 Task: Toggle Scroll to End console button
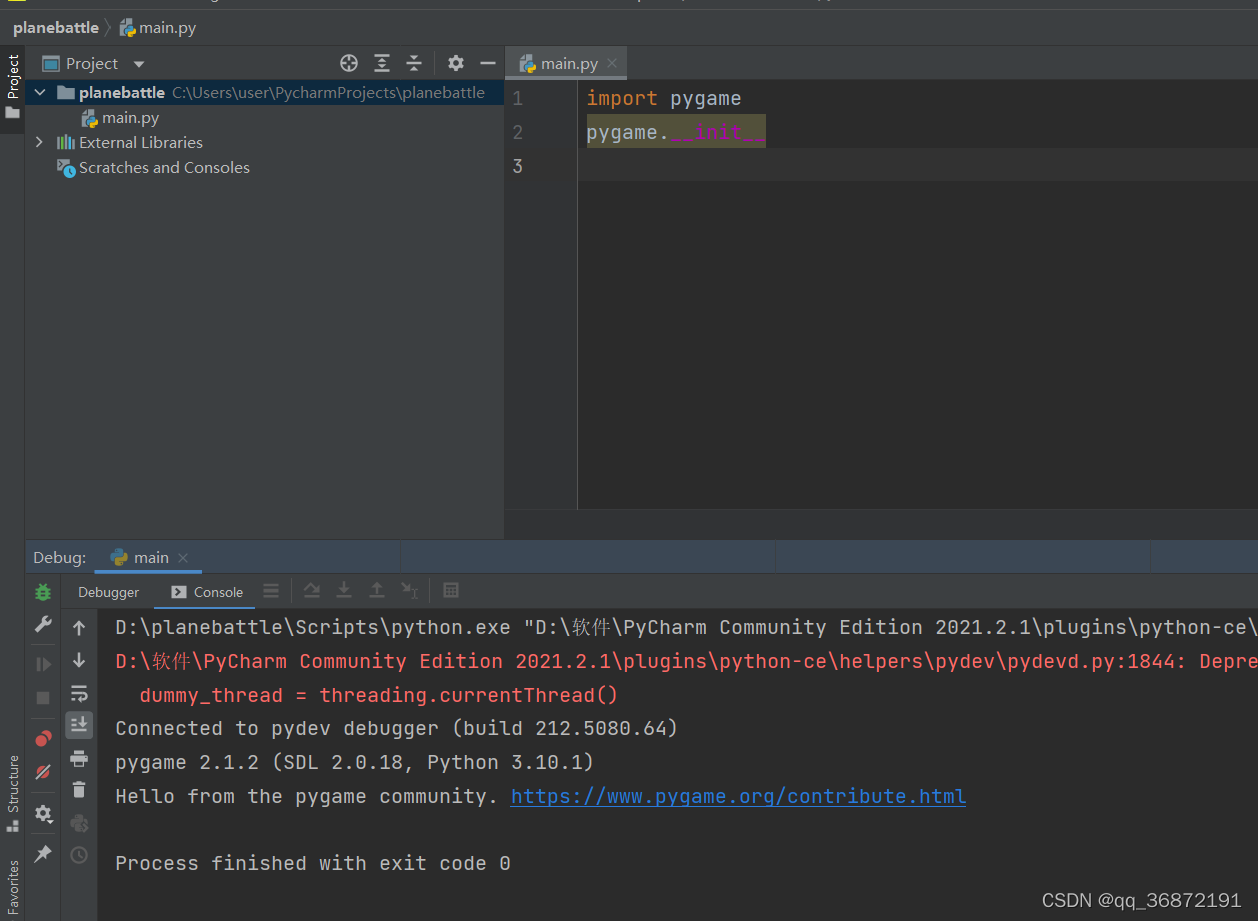tap(79, 725)
